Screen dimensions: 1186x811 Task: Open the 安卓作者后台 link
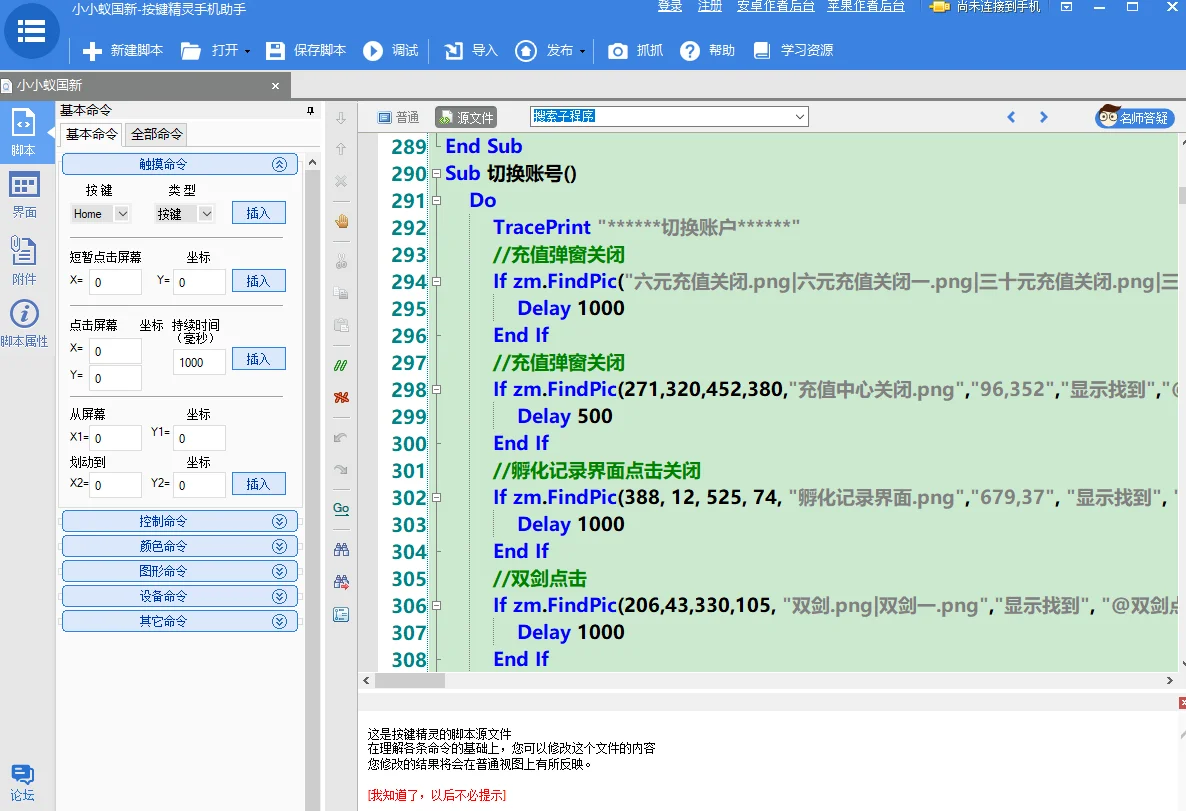coord(775,7)
